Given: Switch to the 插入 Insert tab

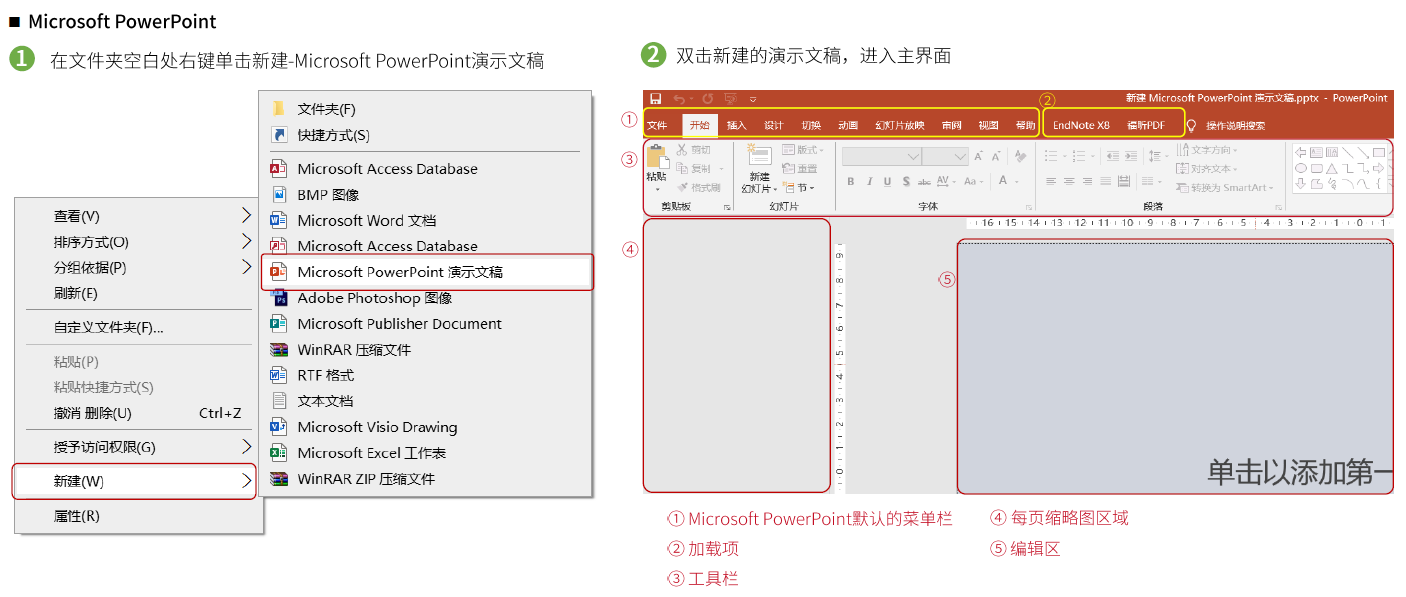Looking at the screenshot, I should point(736,126).
